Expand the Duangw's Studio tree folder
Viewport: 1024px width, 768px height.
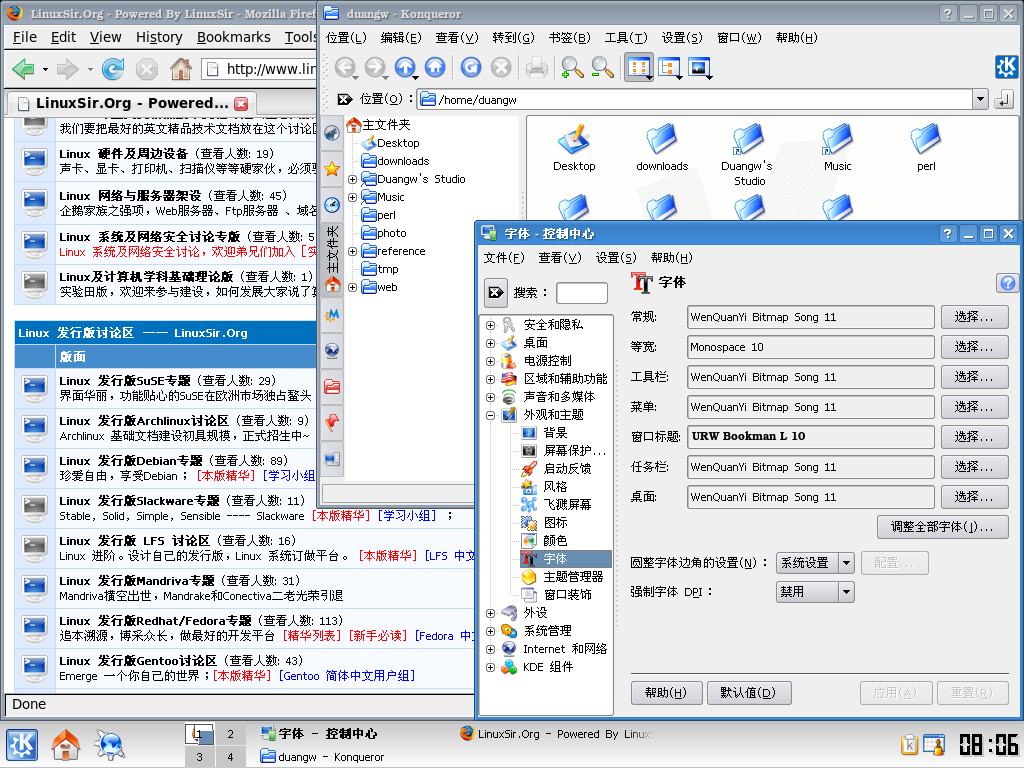[x=353, y=179]
